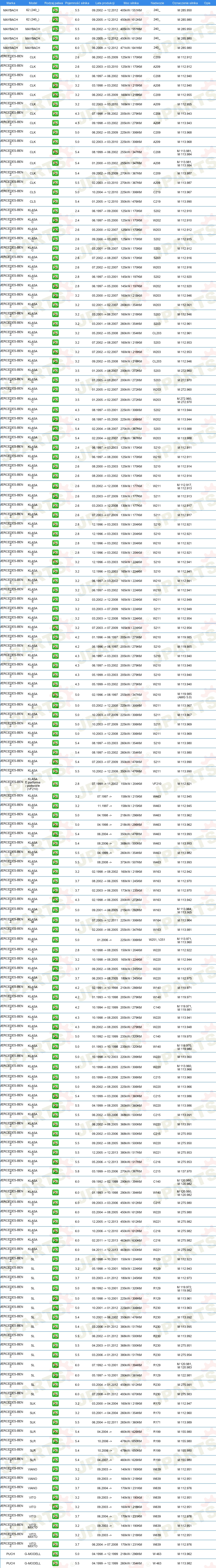Click fuel icon in KLASA S row M 112.972
216x1568 pixels.
[x=55, y=969]
